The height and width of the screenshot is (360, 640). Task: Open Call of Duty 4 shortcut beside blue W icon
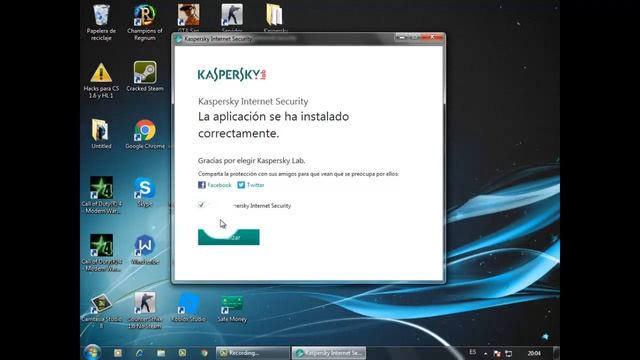coord(101,253)
